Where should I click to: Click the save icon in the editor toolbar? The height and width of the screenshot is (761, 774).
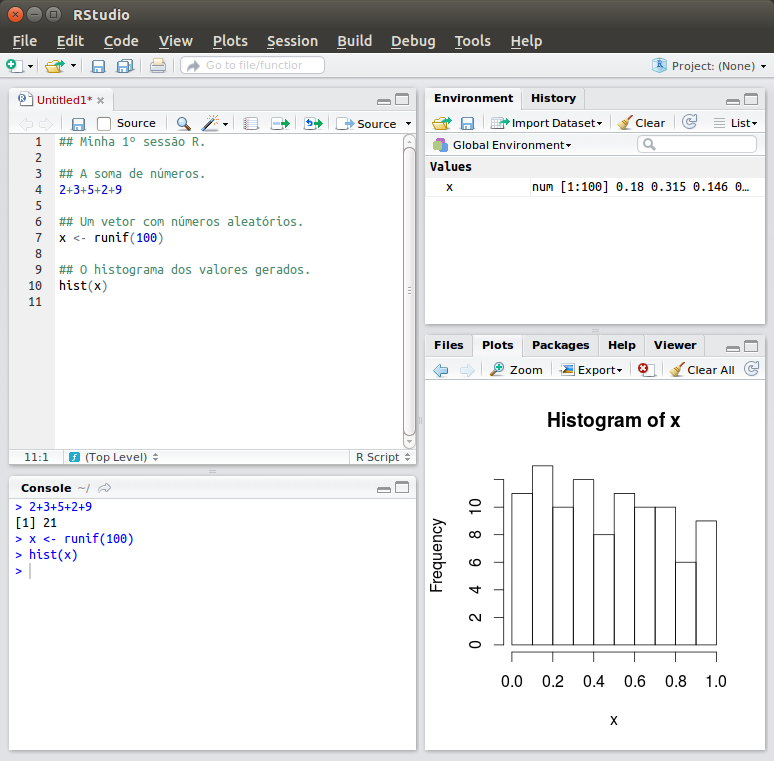(78, 124)
